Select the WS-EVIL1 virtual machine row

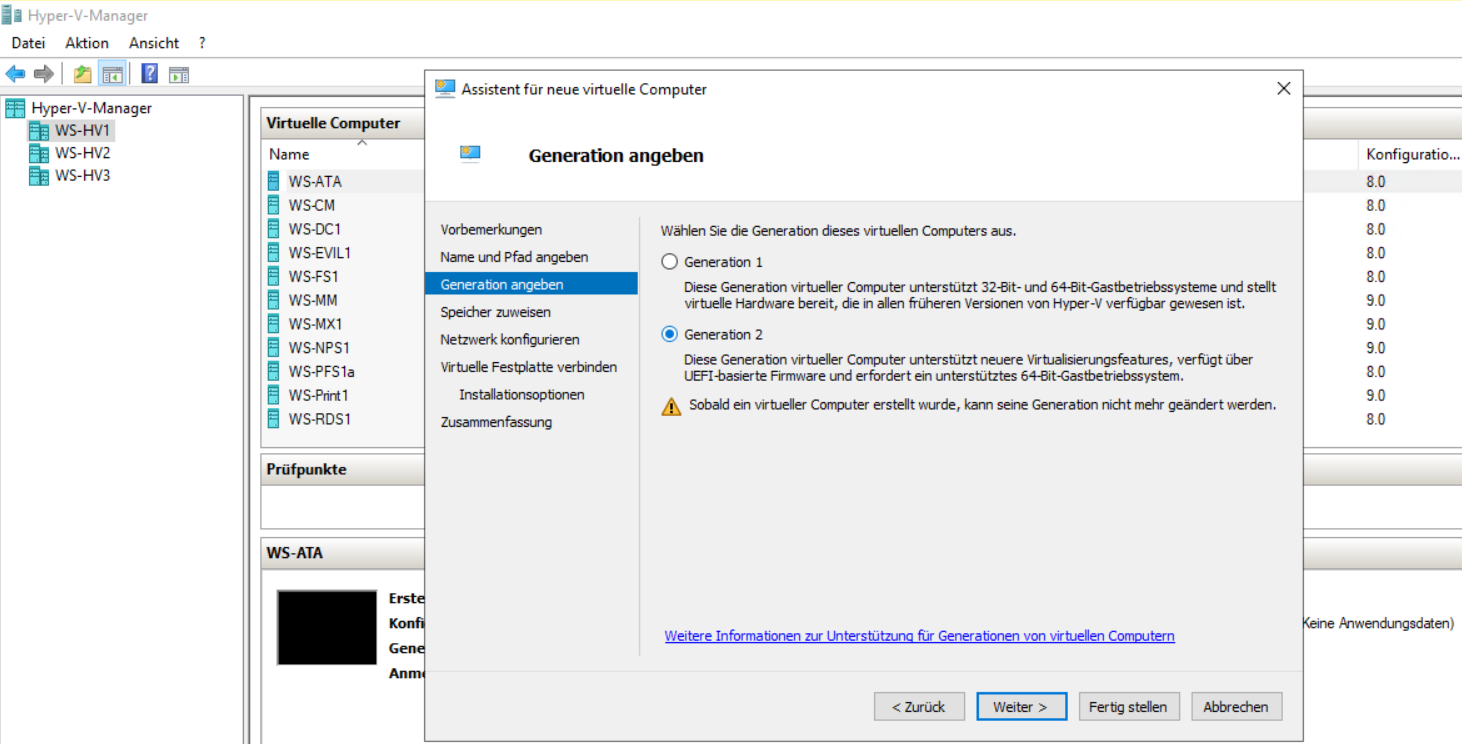click(x=320, y=253)
